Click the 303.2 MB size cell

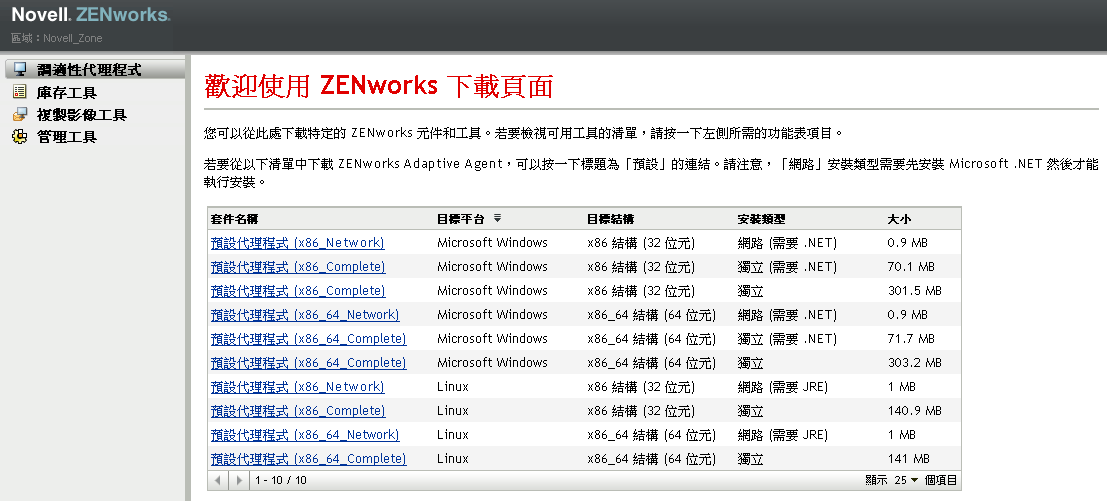(914, 363)
